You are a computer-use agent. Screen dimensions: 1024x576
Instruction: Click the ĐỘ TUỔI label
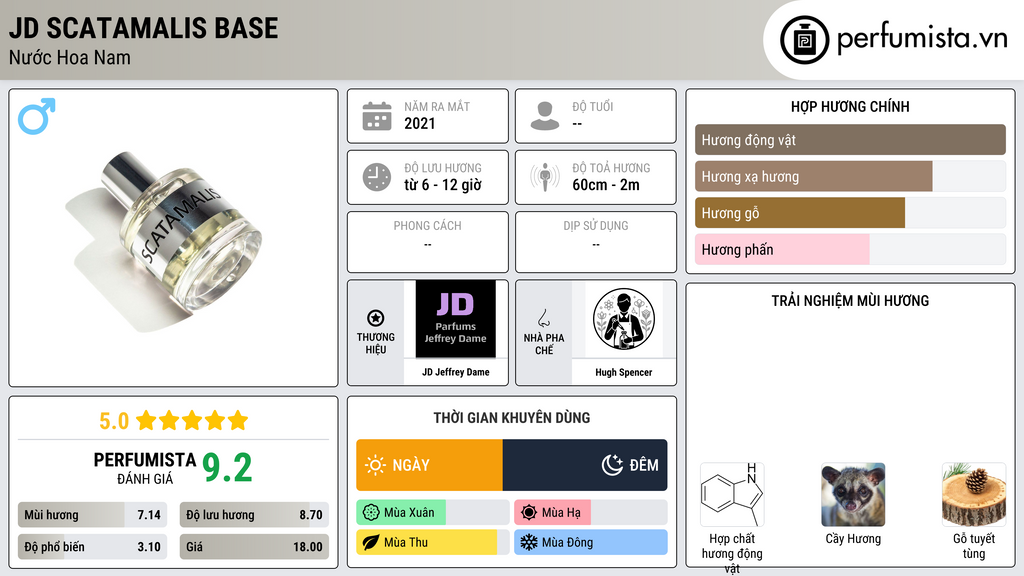click(593, 106)
